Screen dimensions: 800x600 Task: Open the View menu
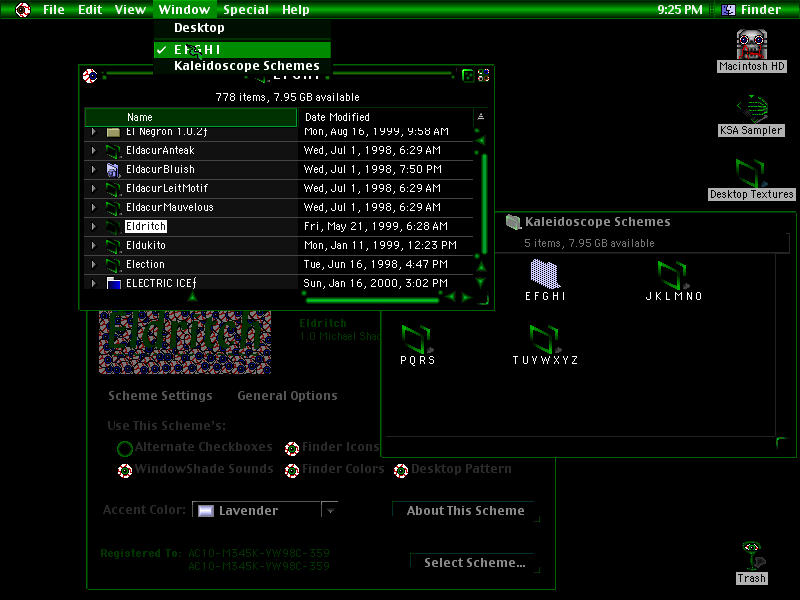coord(130,9)
